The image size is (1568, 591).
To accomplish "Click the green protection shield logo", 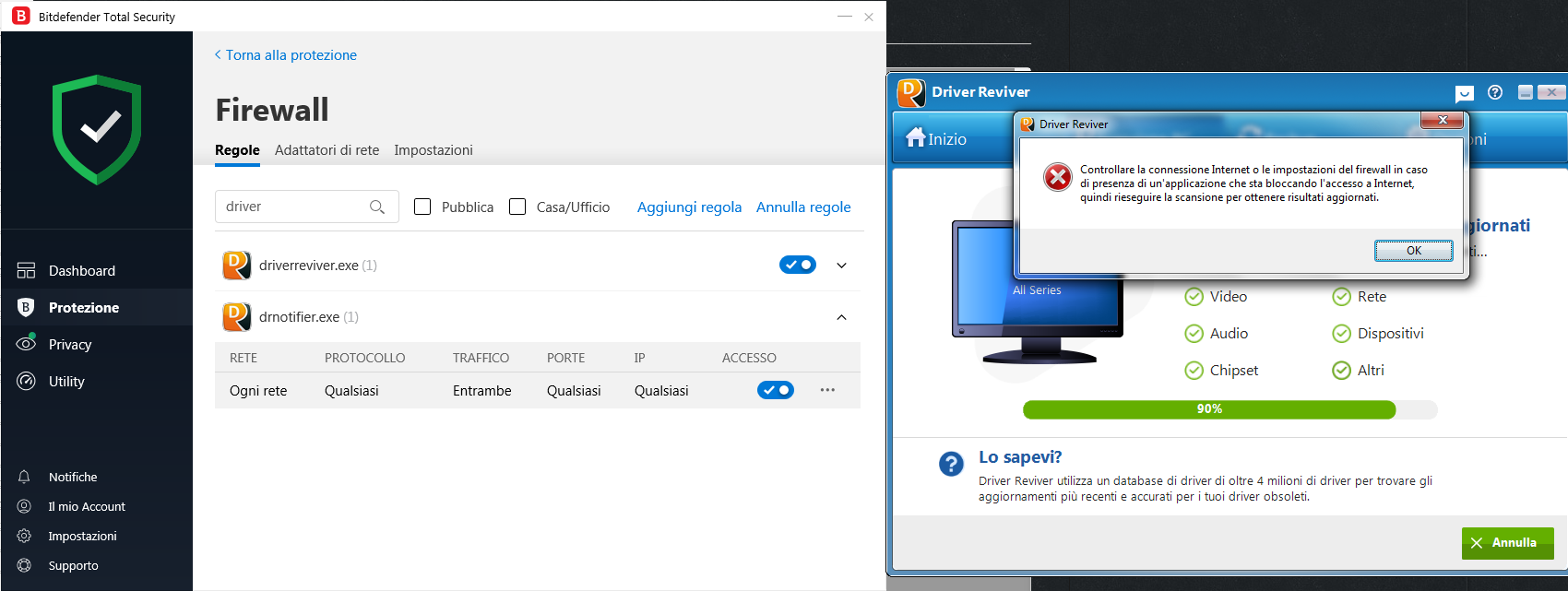I will click(x=97, y=129).
